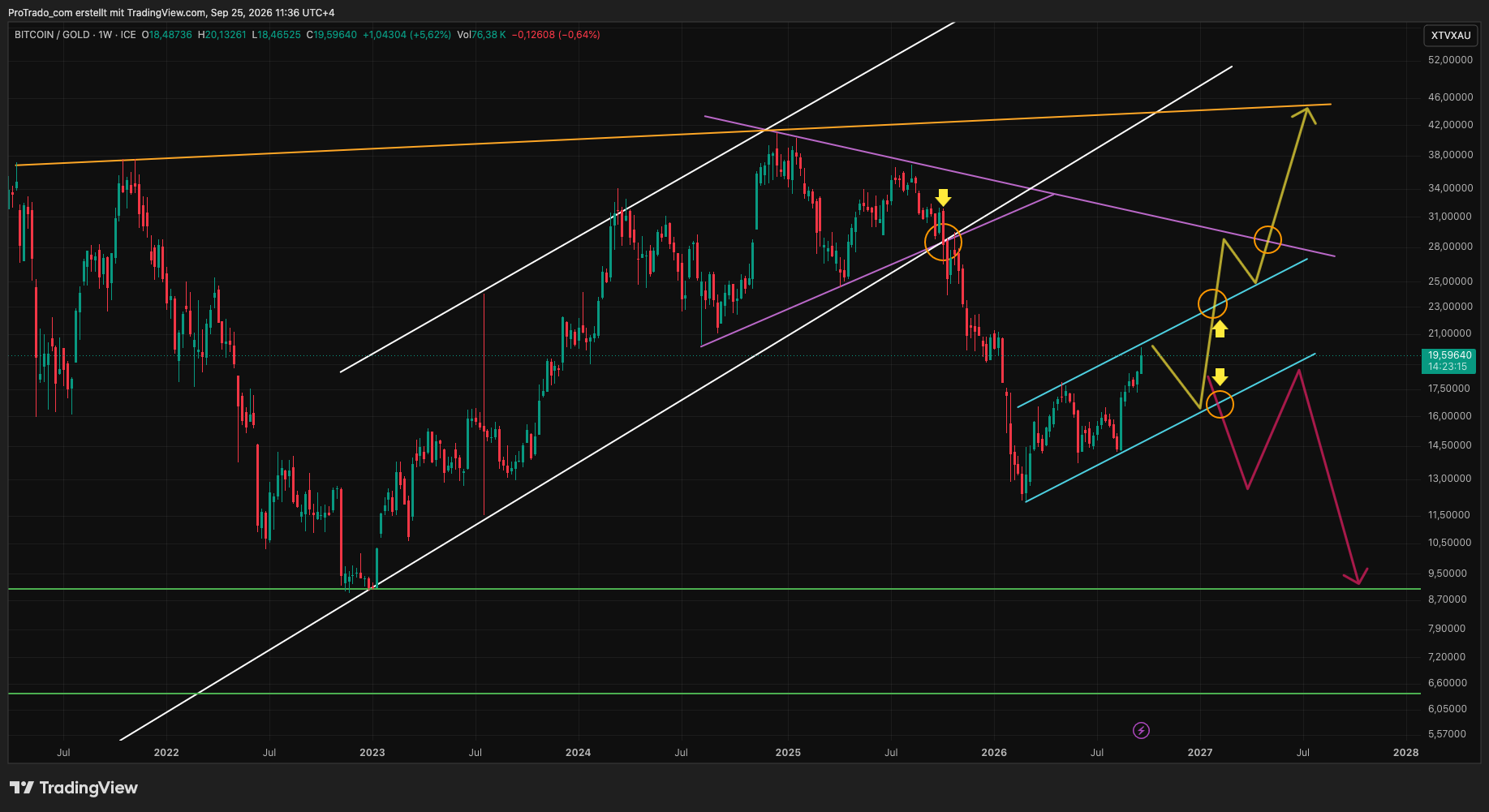The width and height of the screenshot is (1489, 812).
Task: Click the BITCOIN / GOLD symbol title
Action: coord(52,35)
